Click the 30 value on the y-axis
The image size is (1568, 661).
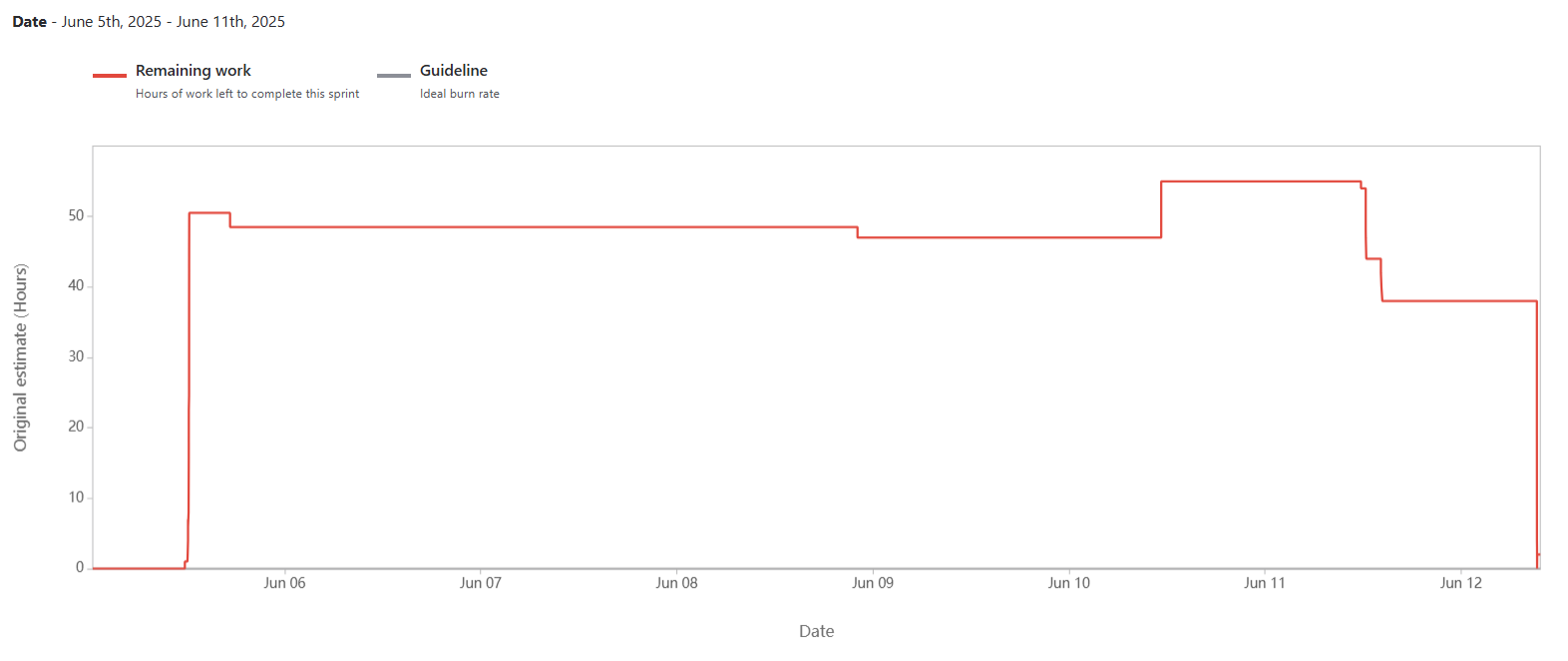76,357
